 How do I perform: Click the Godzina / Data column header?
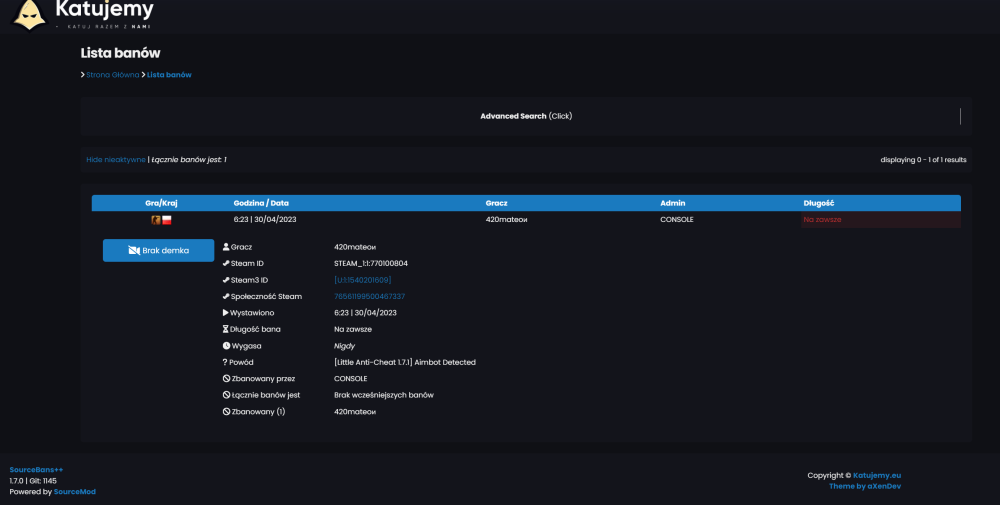point(261,203)
